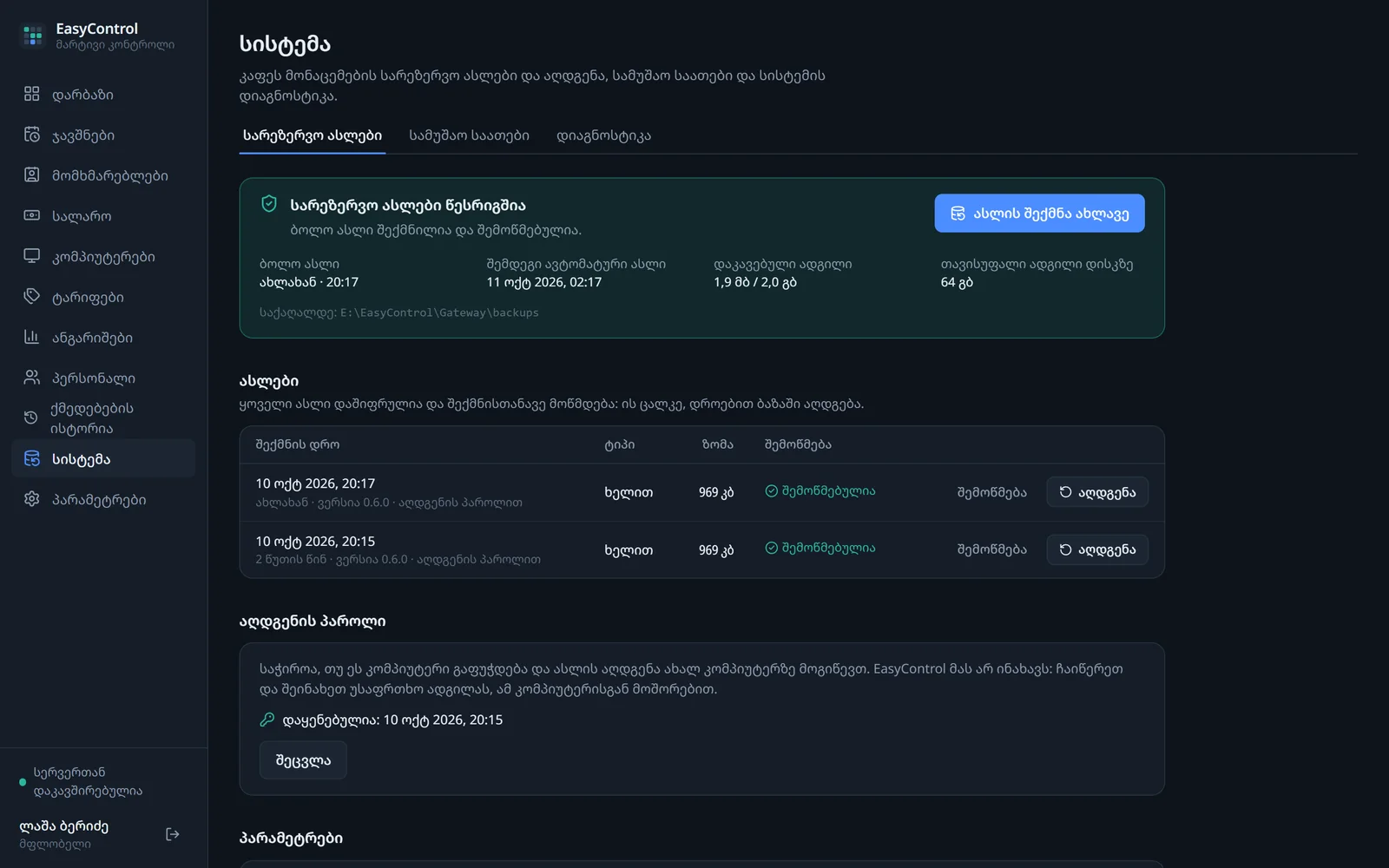Image resolution: width=1389 pixels, height=868 pixels.
Task: Click the 1,9 მბ / 2,0 გბ value
Action: click(754, 282)
